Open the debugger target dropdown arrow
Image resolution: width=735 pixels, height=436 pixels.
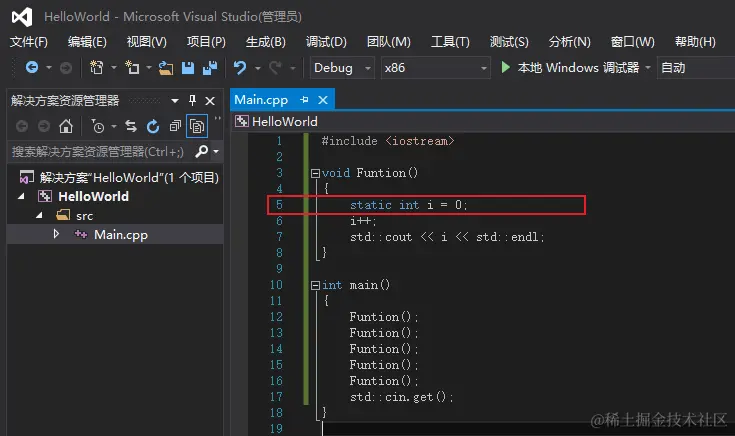click(x=648, y=68)
